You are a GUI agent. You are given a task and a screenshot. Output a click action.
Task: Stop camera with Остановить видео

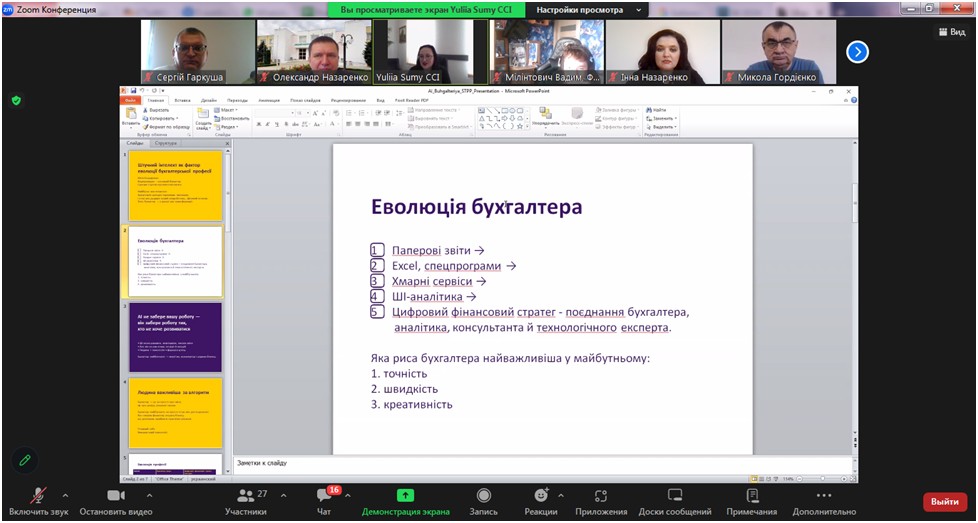click(x=115, y=501)
